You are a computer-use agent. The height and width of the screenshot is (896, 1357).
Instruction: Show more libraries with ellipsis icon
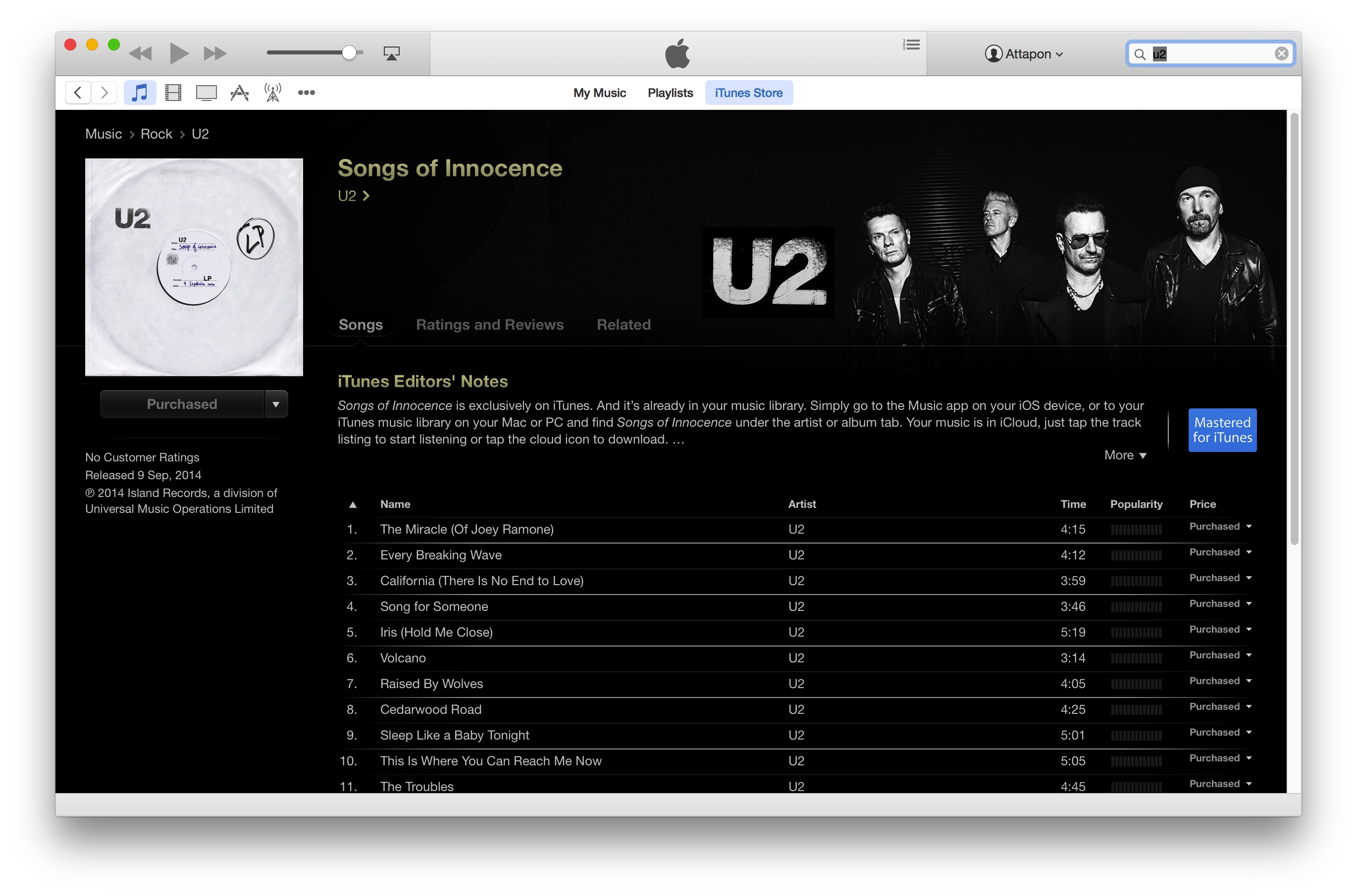[x=307, y=93]
